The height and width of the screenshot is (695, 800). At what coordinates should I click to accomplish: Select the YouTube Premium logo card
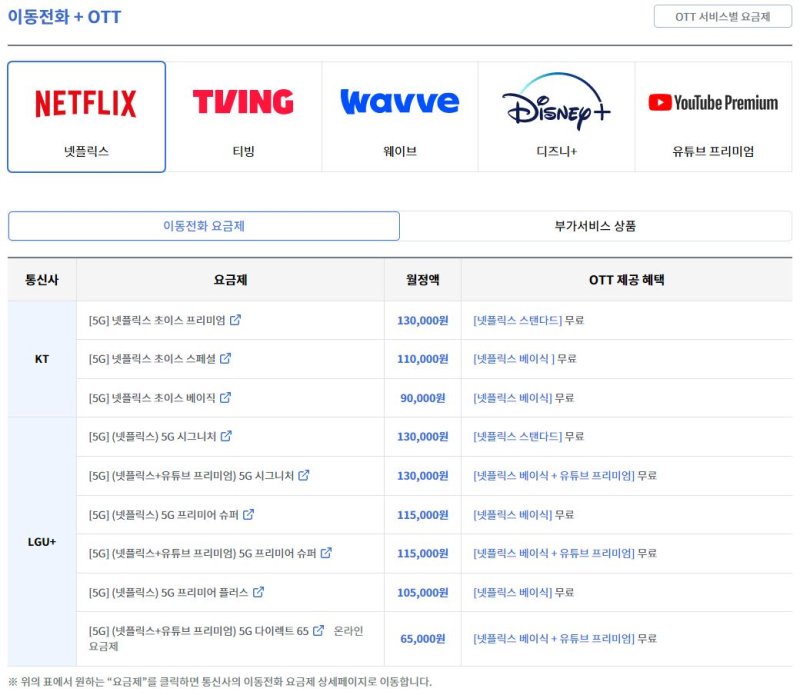pos(713,117)
